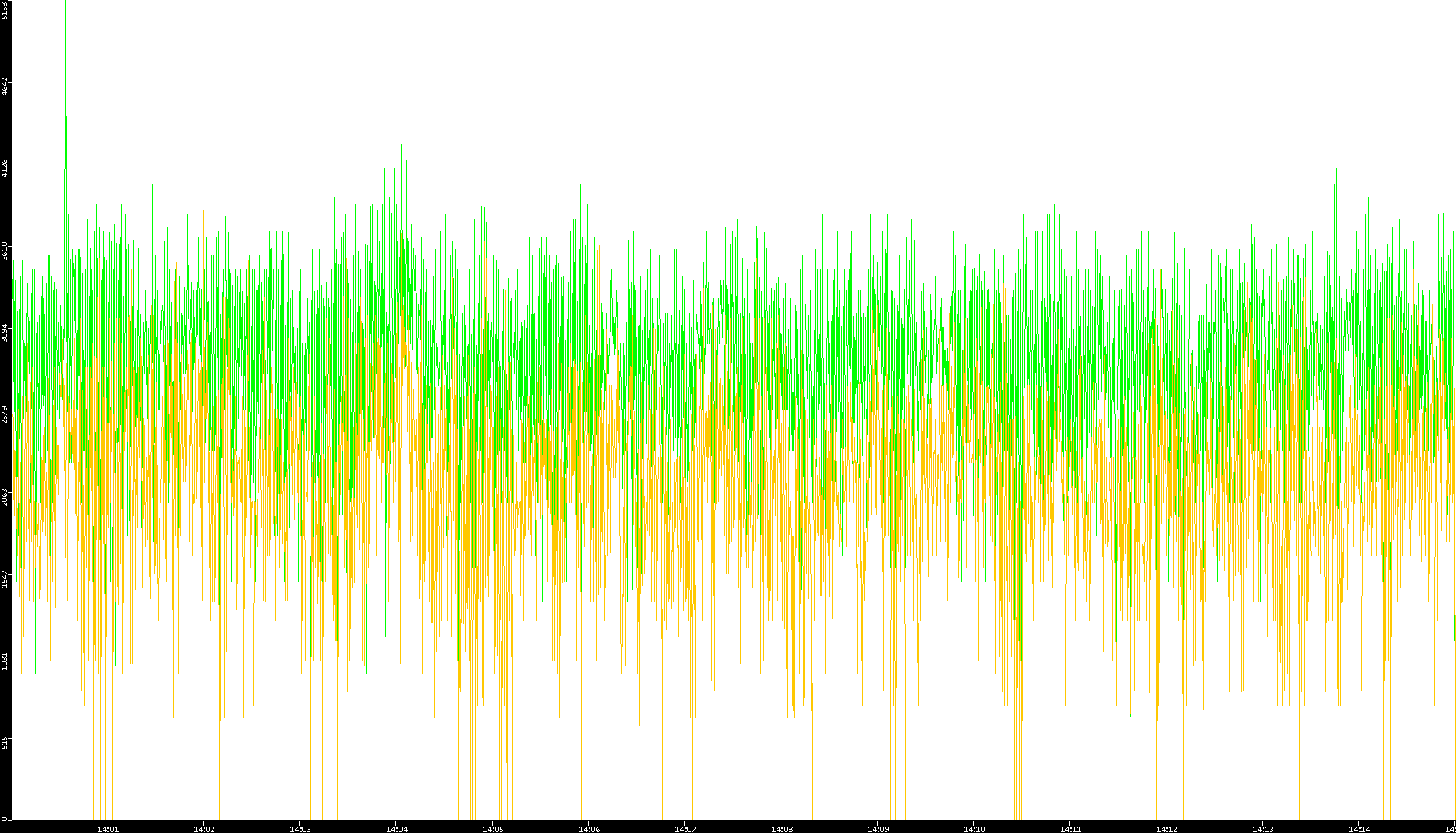The height and width of the screenshot is (833, 1456).
Task: Select the 14:14 time marker
Action: 1359,829
